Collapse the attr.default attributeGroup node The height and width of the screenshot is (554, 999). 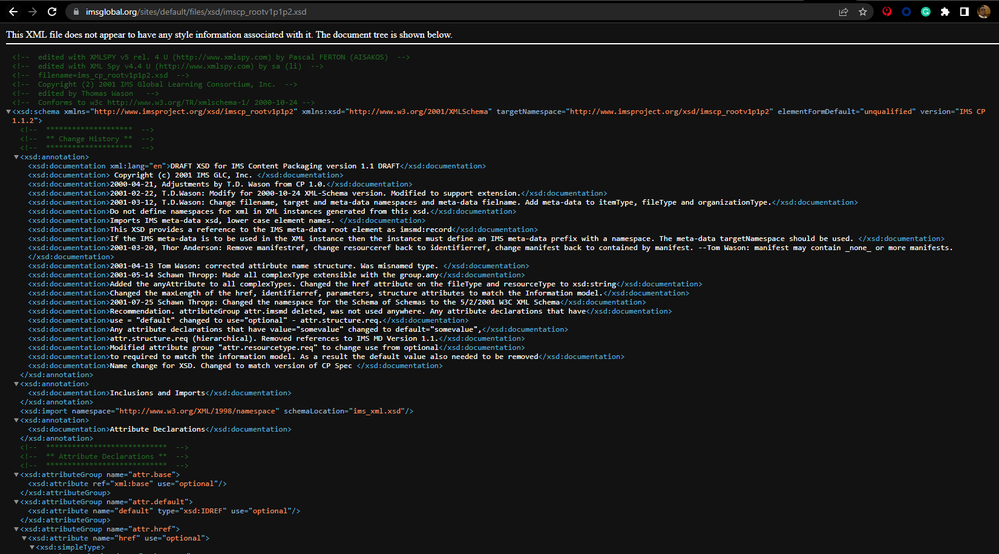pos(17,501)
